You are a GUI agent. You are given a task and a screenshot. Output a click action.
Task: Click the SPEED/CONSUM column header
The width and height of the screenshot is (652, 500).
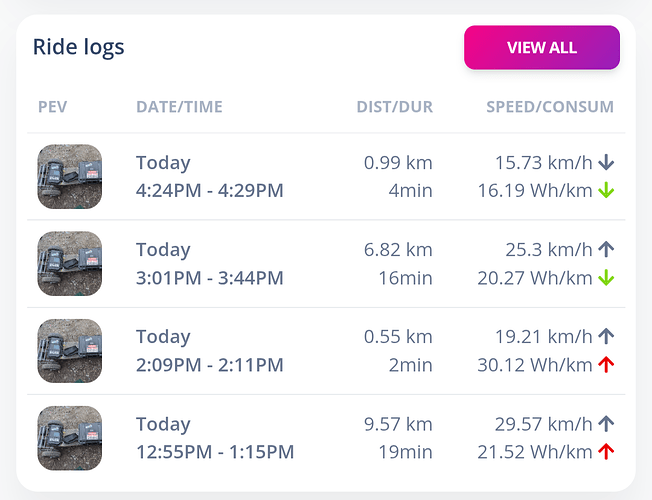coord(550,107)
